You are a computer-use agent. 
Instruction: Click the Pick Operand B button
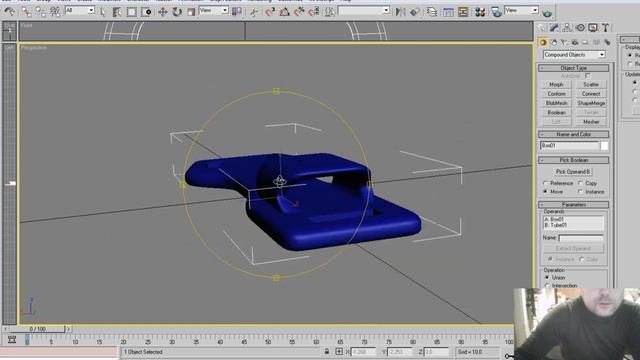pos(573,172)
